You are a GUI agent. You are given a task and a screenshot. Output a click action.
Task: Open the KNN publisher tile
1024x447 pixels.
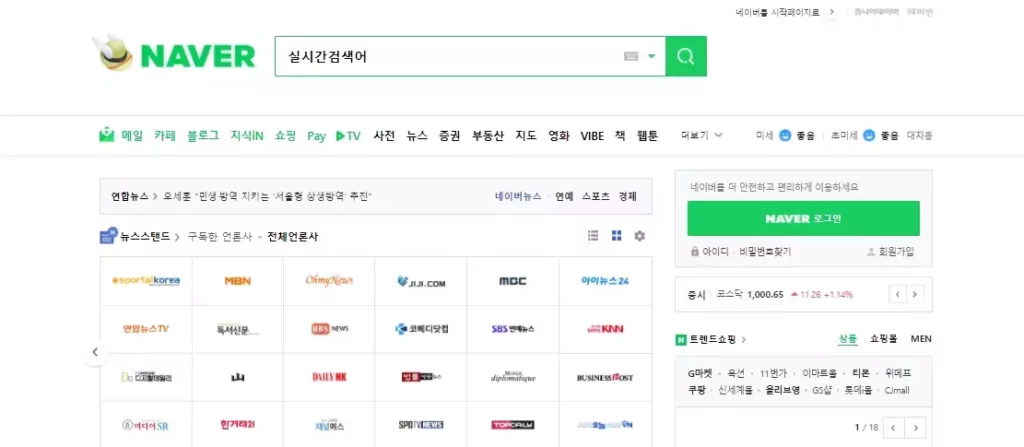(605, 329)
